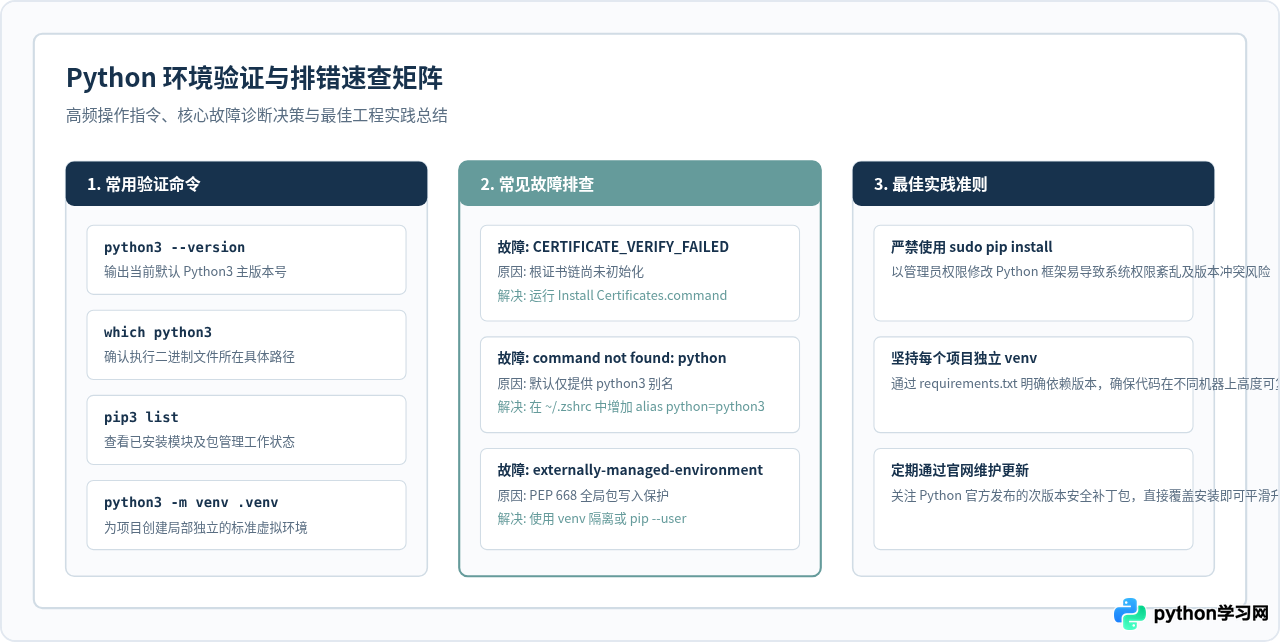Click the 'CERTIFICATE_VERIFY_FAILED' fault title
The image size is (1280, 642).
click(x=613, y=247)
